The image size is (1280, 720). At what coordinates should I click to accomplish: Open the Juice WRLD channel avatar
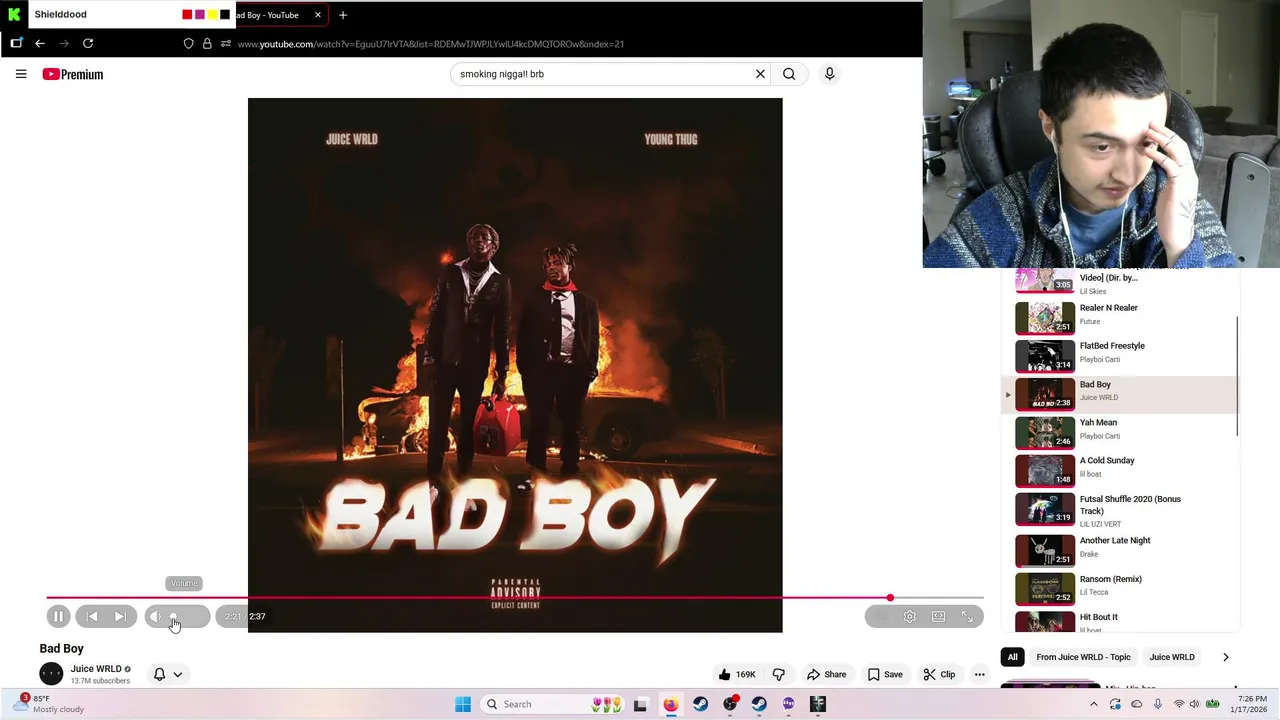coord(51,674)
